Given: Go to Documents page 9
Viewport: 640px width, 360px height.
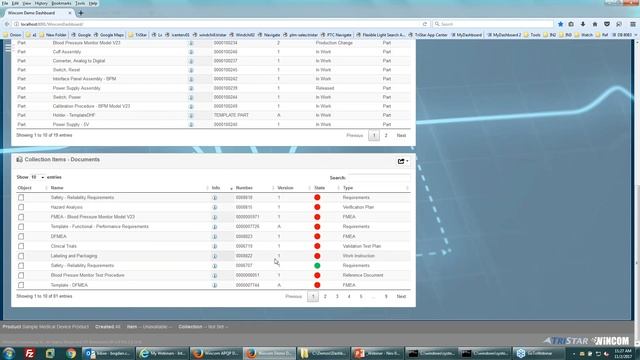Looking at the screenshot, I should 386,296.
